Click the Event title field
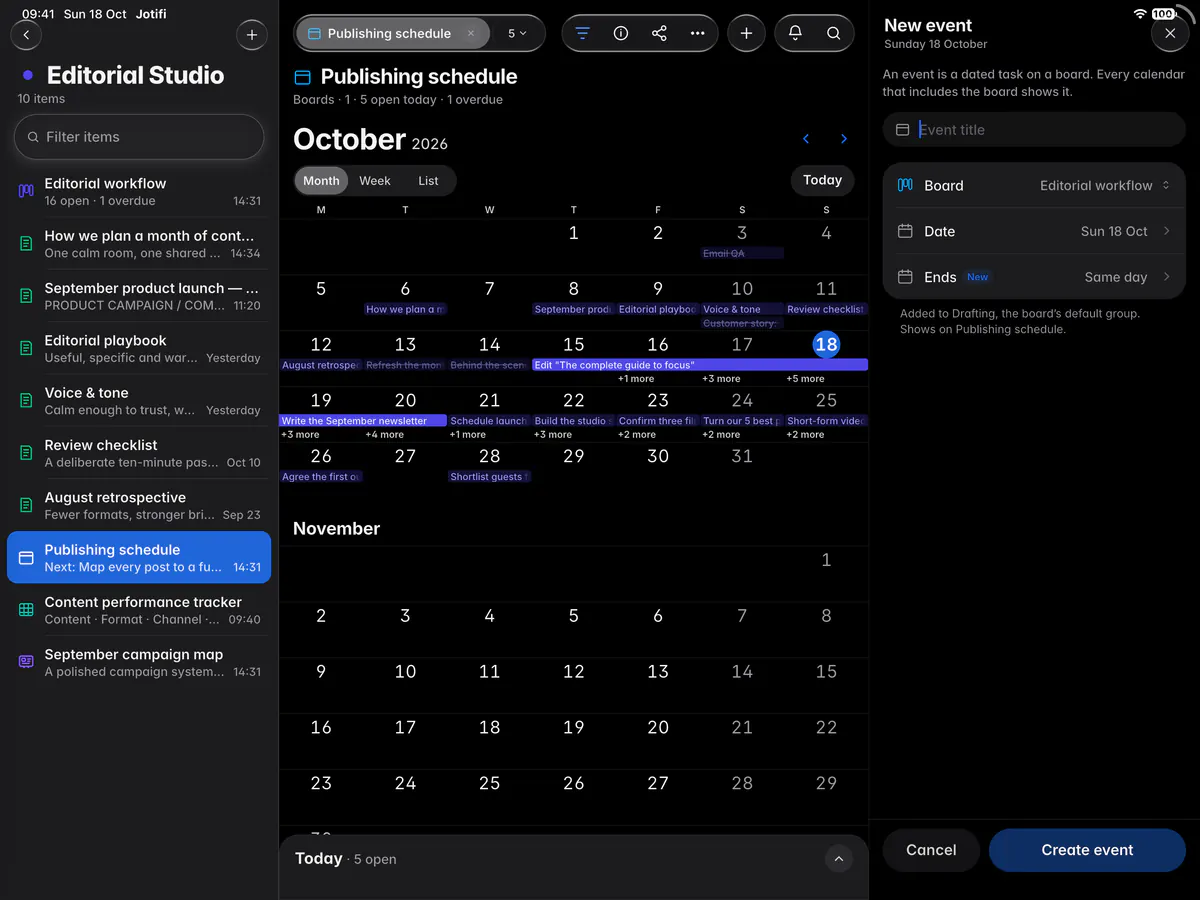Image resolution: width=1200 pixels, height=900 pixels. click(1034, 130)
